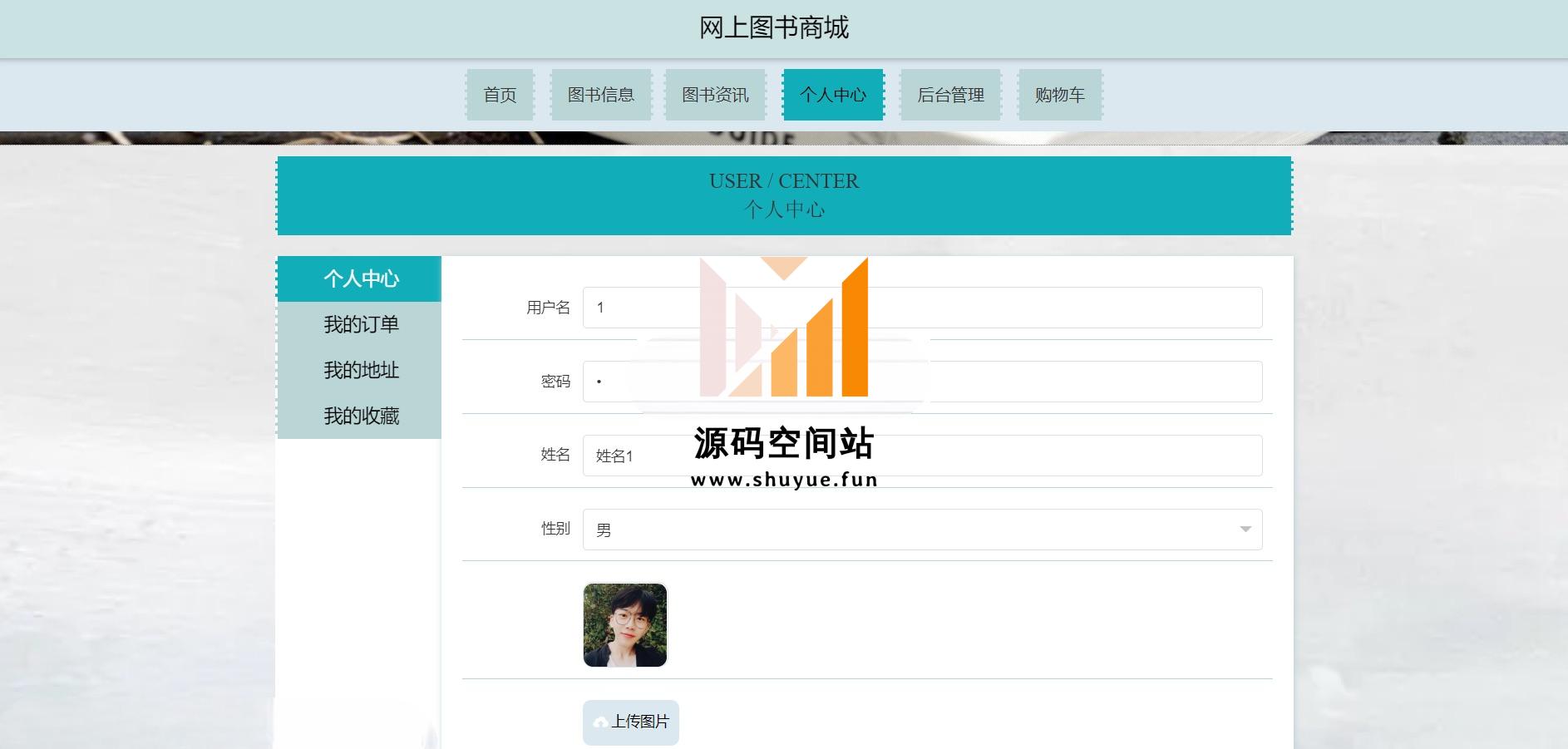This screenshot has height=749, width=1568.
Task: Click the 性别 dropdown arrow
Action: [1245, 530]
